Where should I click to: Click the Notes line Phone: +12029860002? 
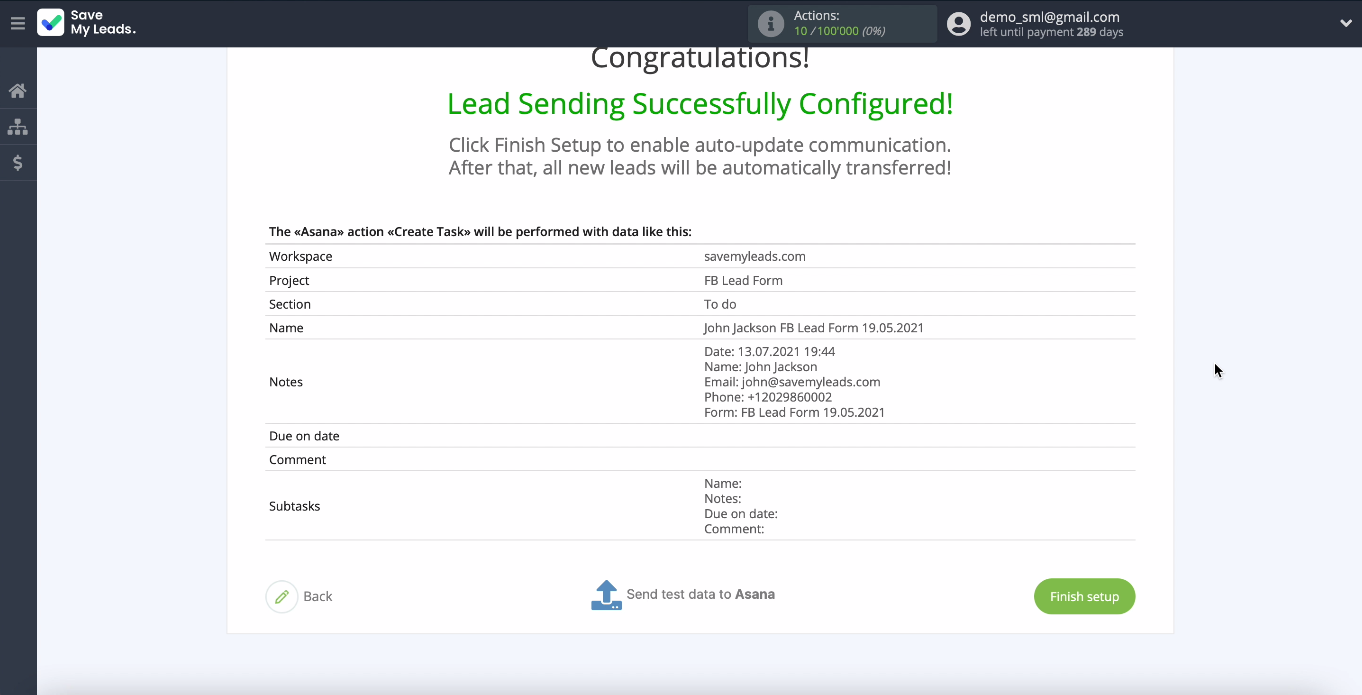(x=768, y=397)
